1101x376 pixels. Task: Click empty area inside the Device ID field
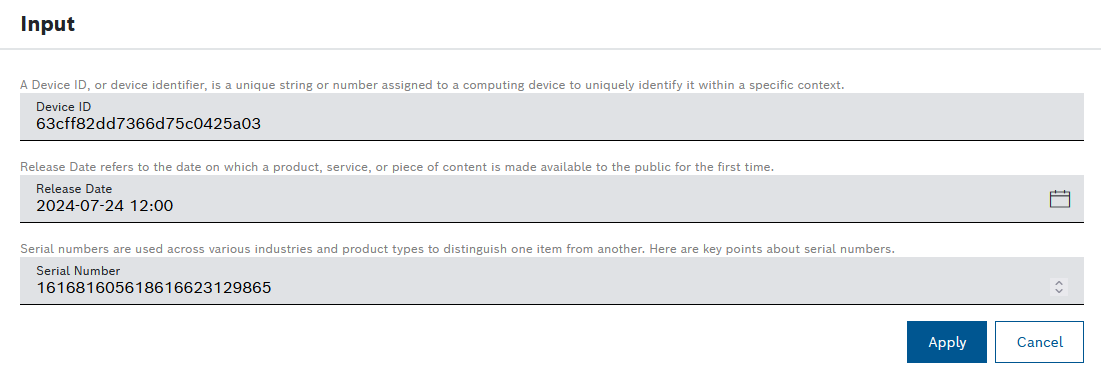[x=667, y=119]
